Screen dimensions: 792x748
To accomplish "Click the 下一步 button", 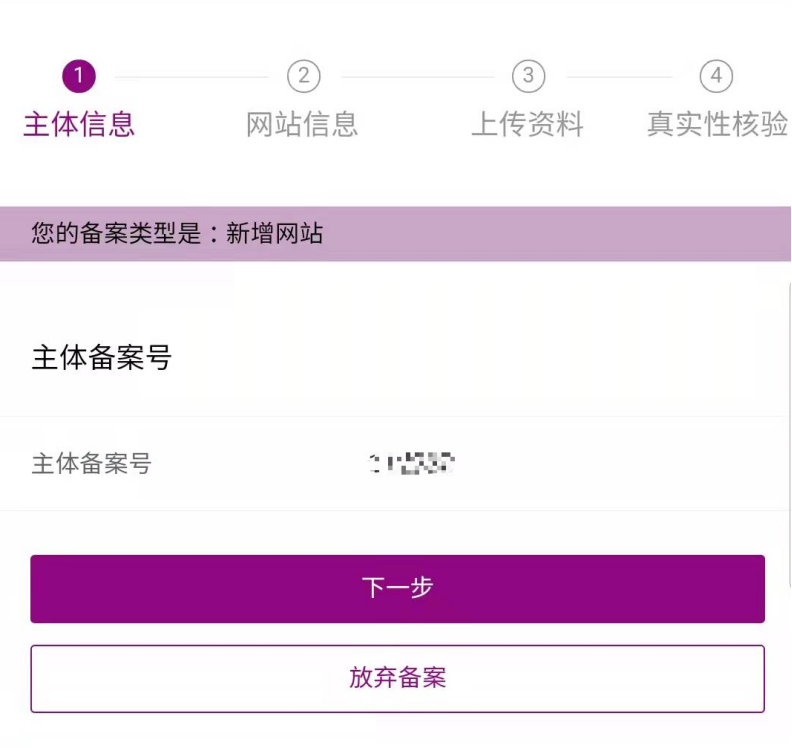I will [x=397, y=588].
